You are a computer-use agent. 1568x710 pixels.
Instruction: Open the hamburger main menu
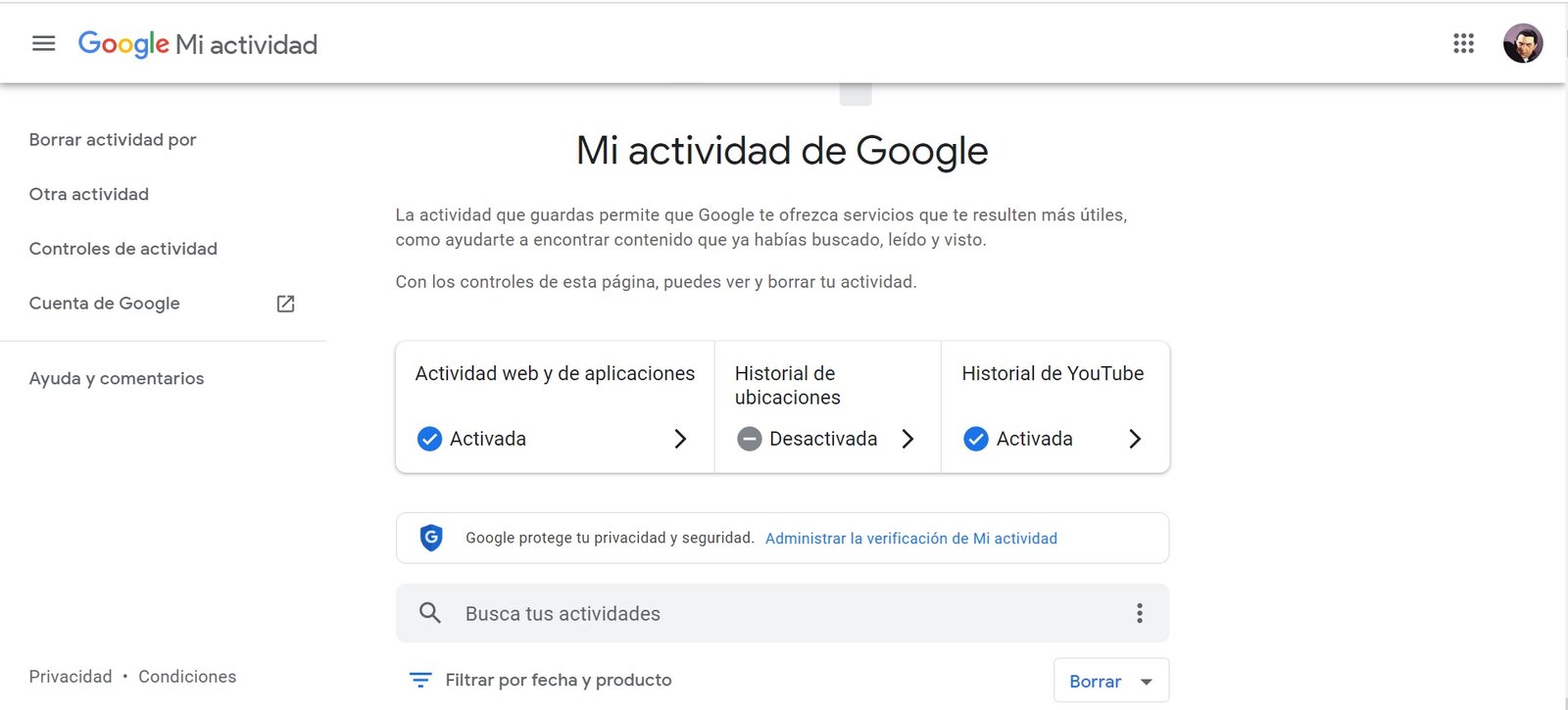click(x=44, y=43)
